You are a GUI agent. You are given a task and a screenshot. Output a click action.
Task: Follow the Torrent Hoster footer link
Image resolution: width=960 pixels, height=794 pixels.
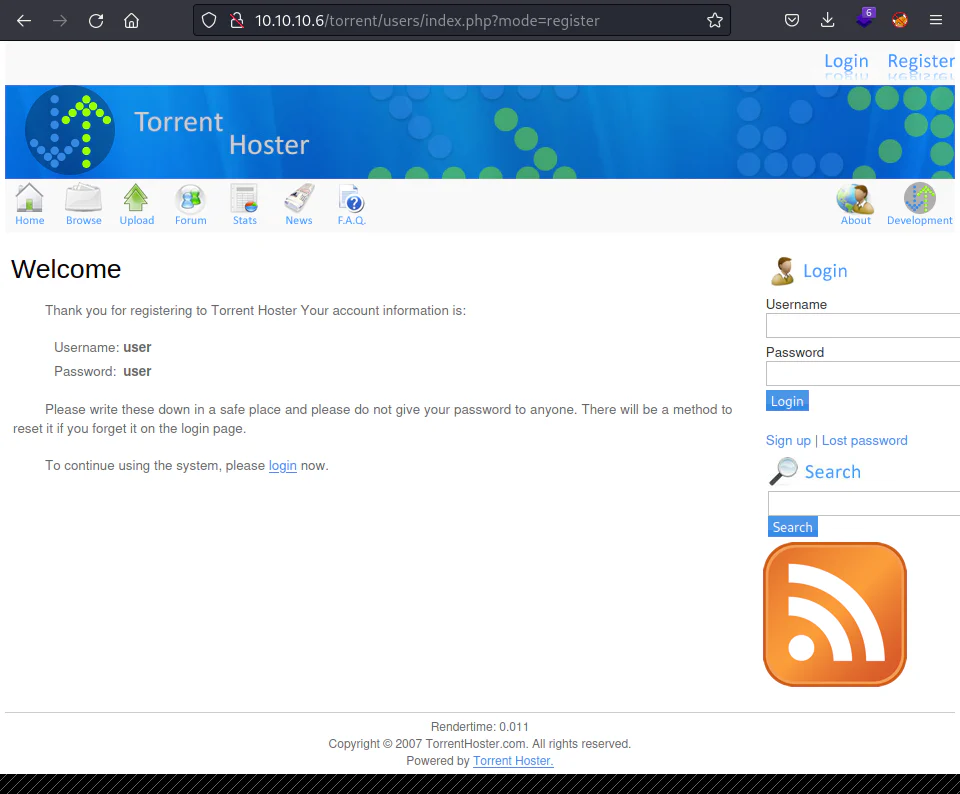(513, 761)
